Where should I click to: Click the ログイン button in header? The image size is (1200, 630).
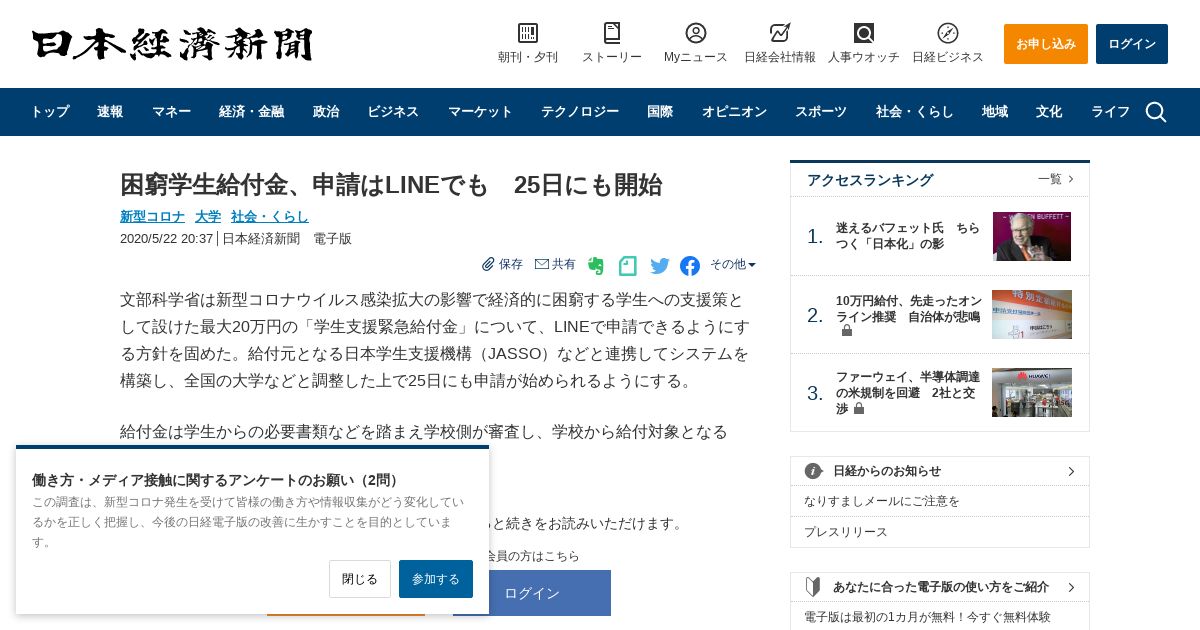[1132, 44]
